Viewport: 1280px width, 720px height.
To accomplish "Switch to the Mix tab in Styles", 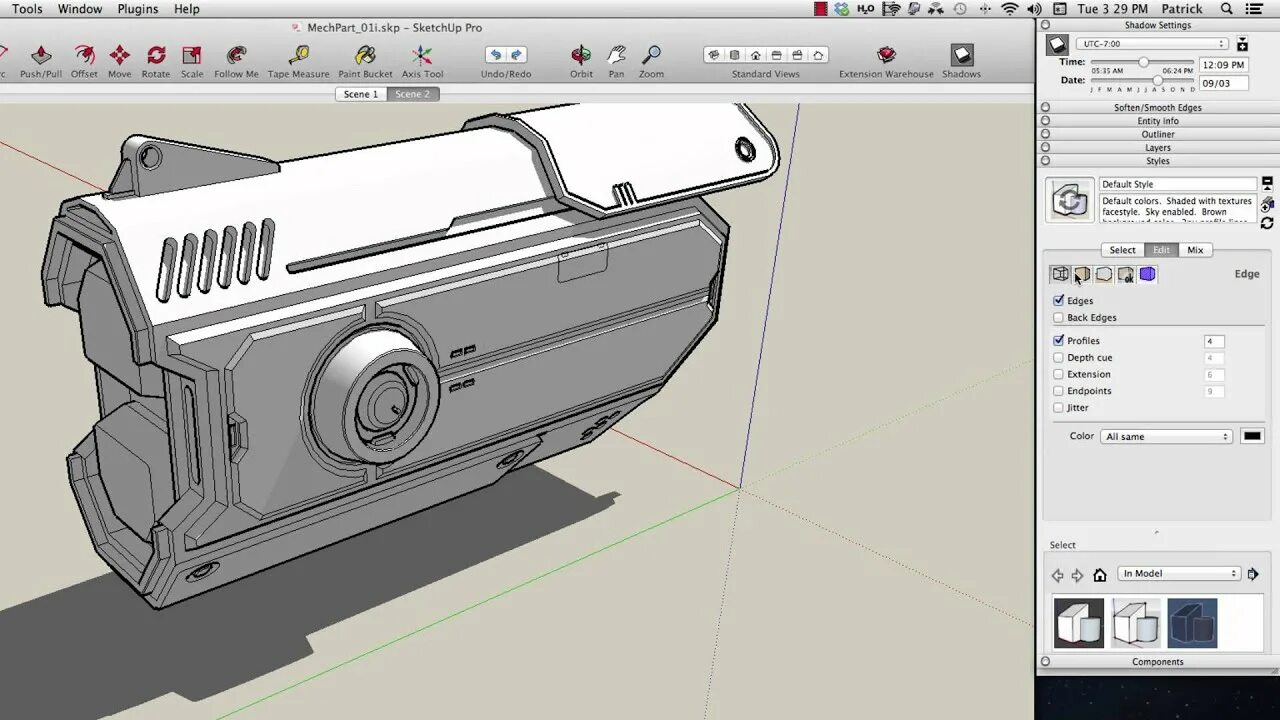I will click(x=1195, y=250).
